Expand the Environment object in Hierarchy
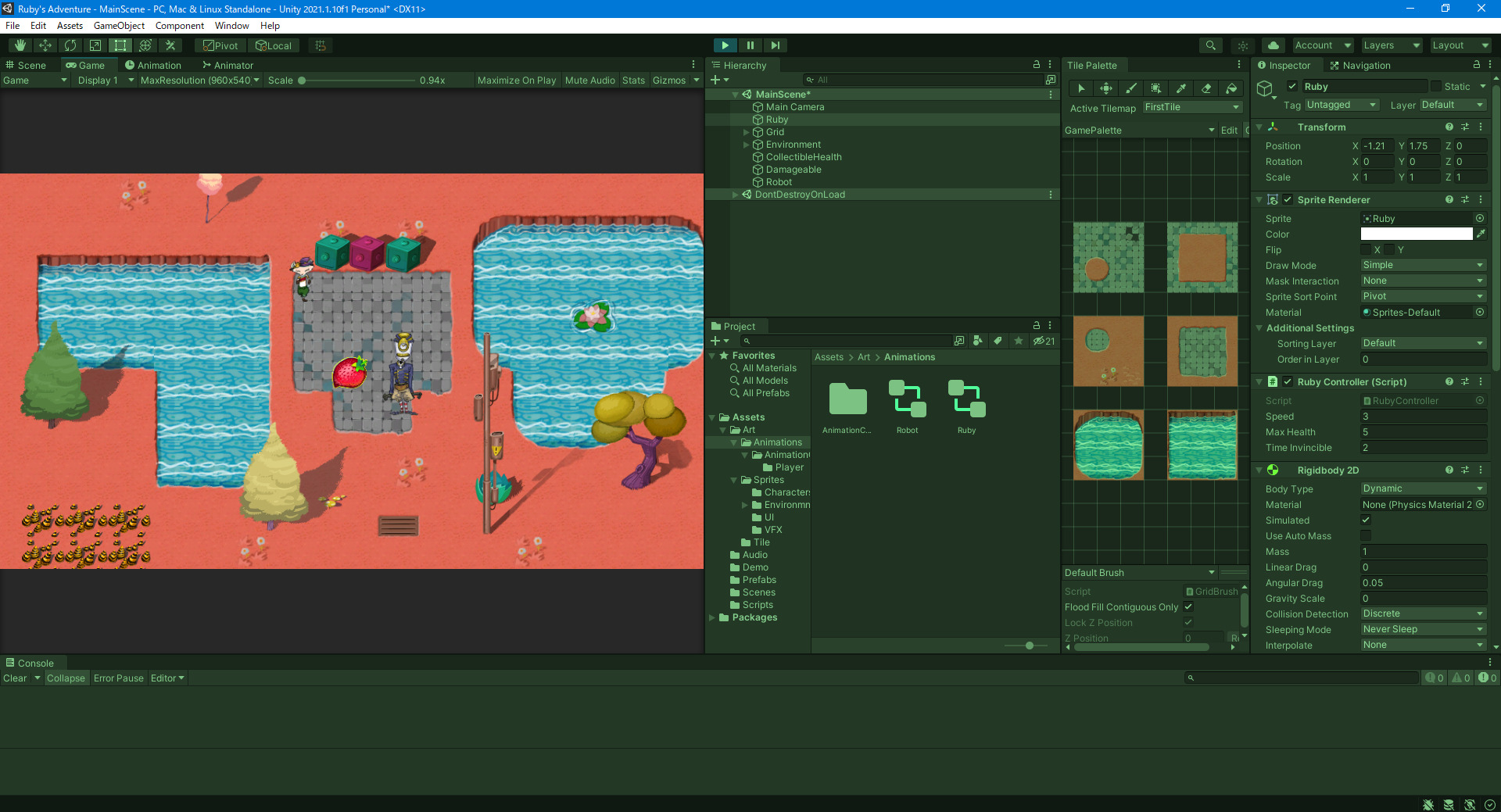Screen dimensions: 1501x812 pyautogui.click(x=747, y=145)
